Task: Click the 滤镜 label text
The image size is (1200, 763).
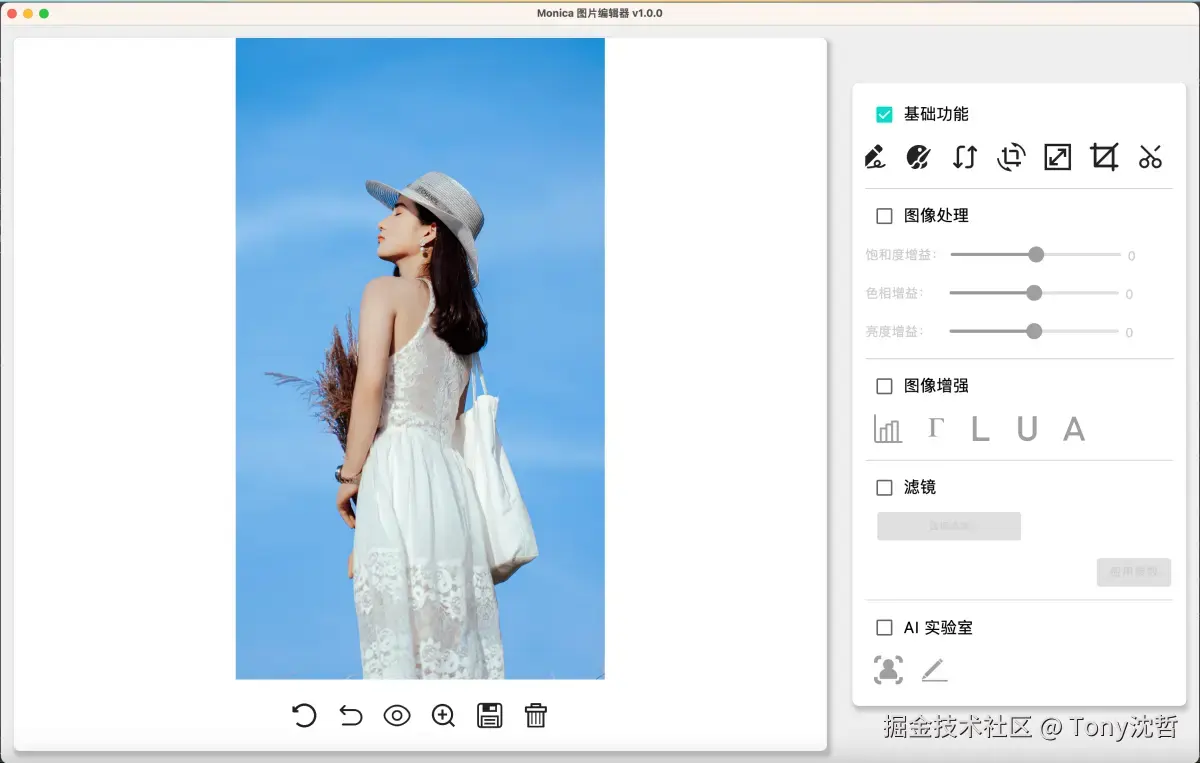Action: click(920, 488)
